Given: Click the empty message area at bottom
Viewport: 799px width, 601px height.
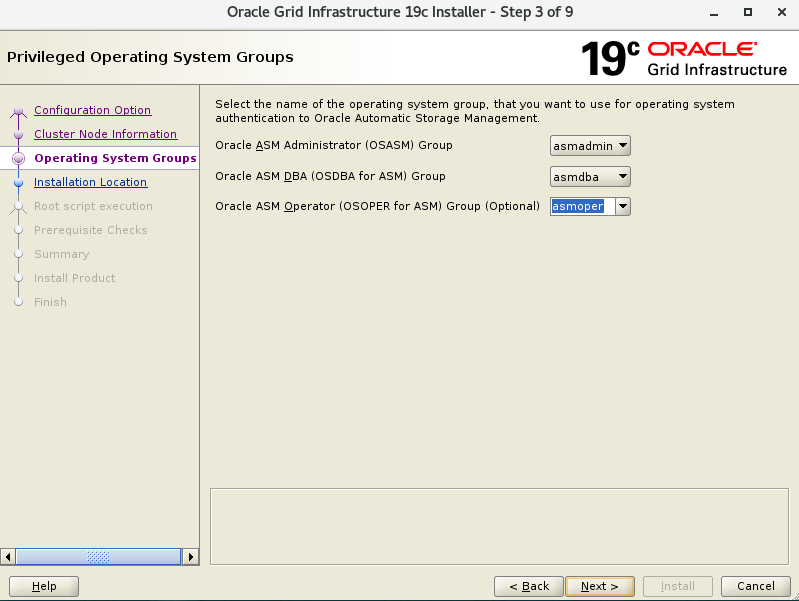Looking at the screenshot, I should coord(499,527).
